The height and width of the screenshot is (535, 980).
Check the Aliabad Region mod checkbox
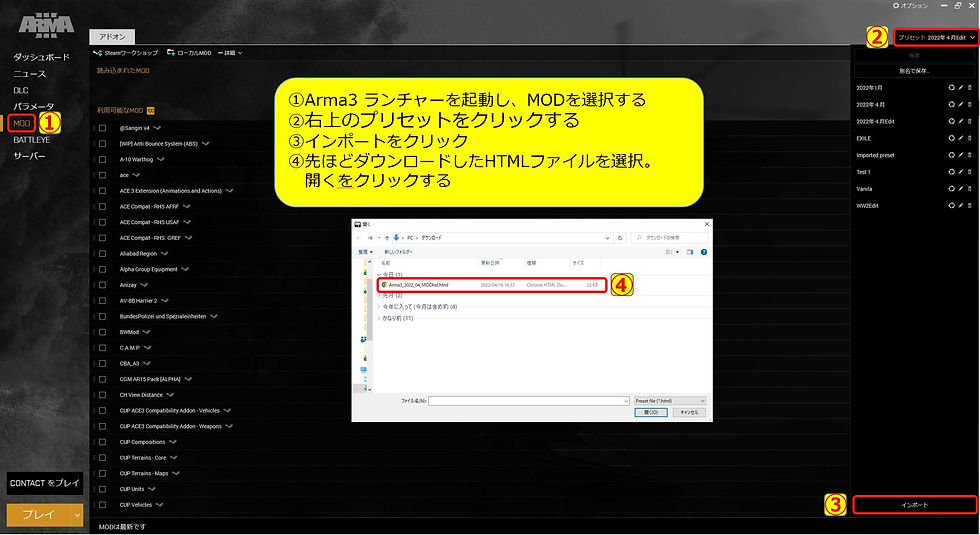click(102, 254)
